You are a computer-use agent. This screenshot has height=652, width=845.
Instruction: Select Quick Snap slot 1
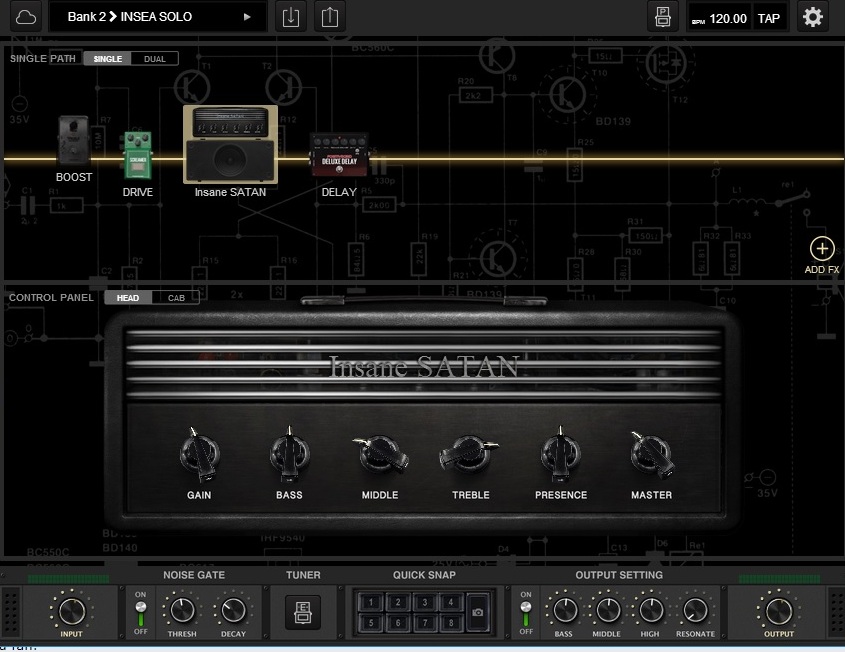click(371, 602)
